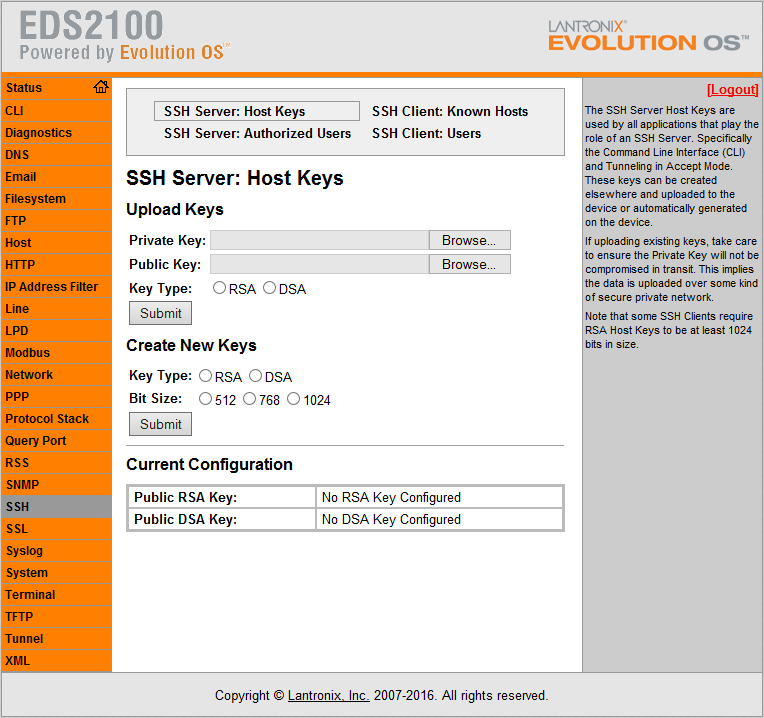
Task: Select RSA under Upload Keys
Action: 219,288
